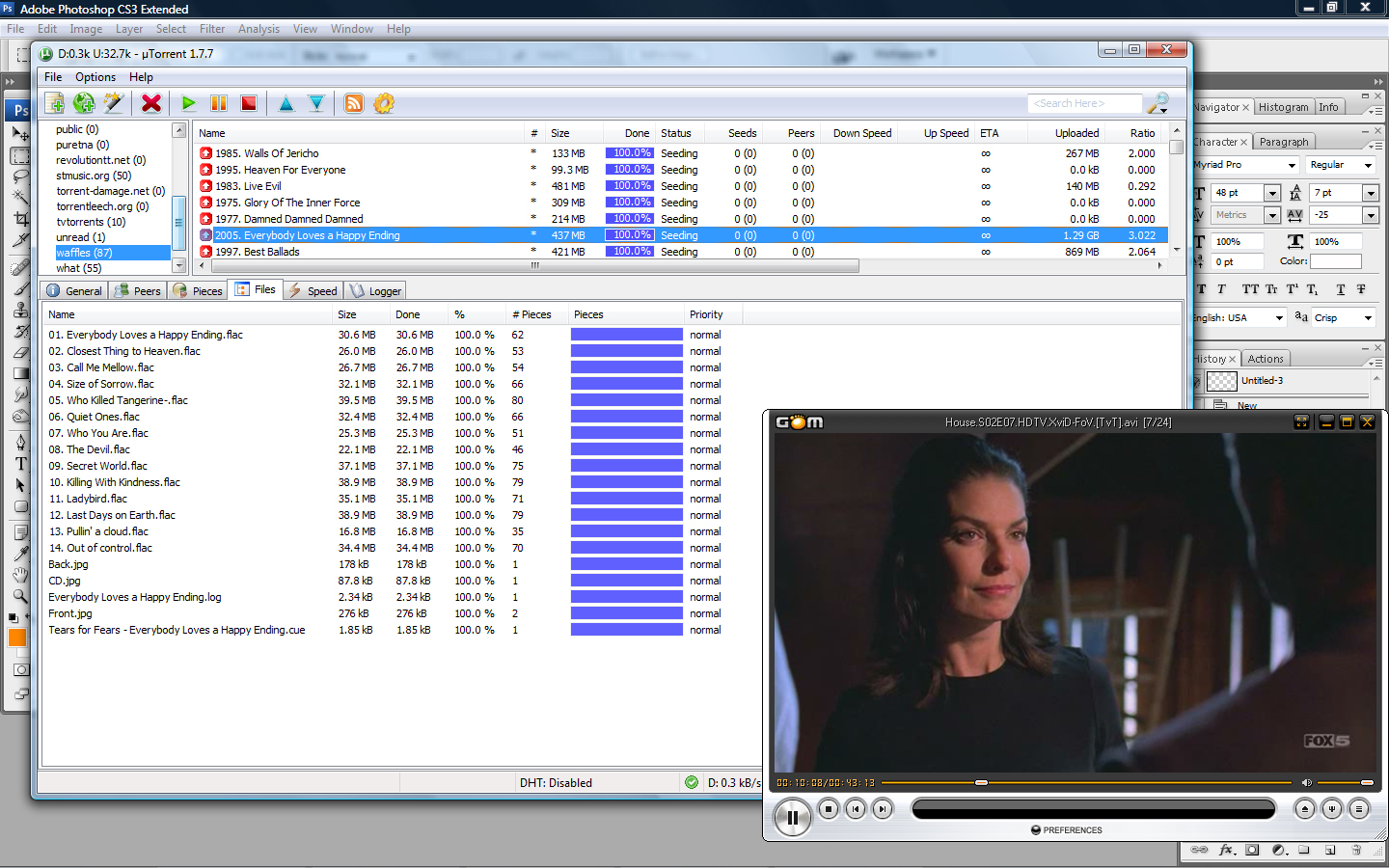The image size is (1389, 868).
Task: Select Photoshop Move tool
Action: (20, 134)
